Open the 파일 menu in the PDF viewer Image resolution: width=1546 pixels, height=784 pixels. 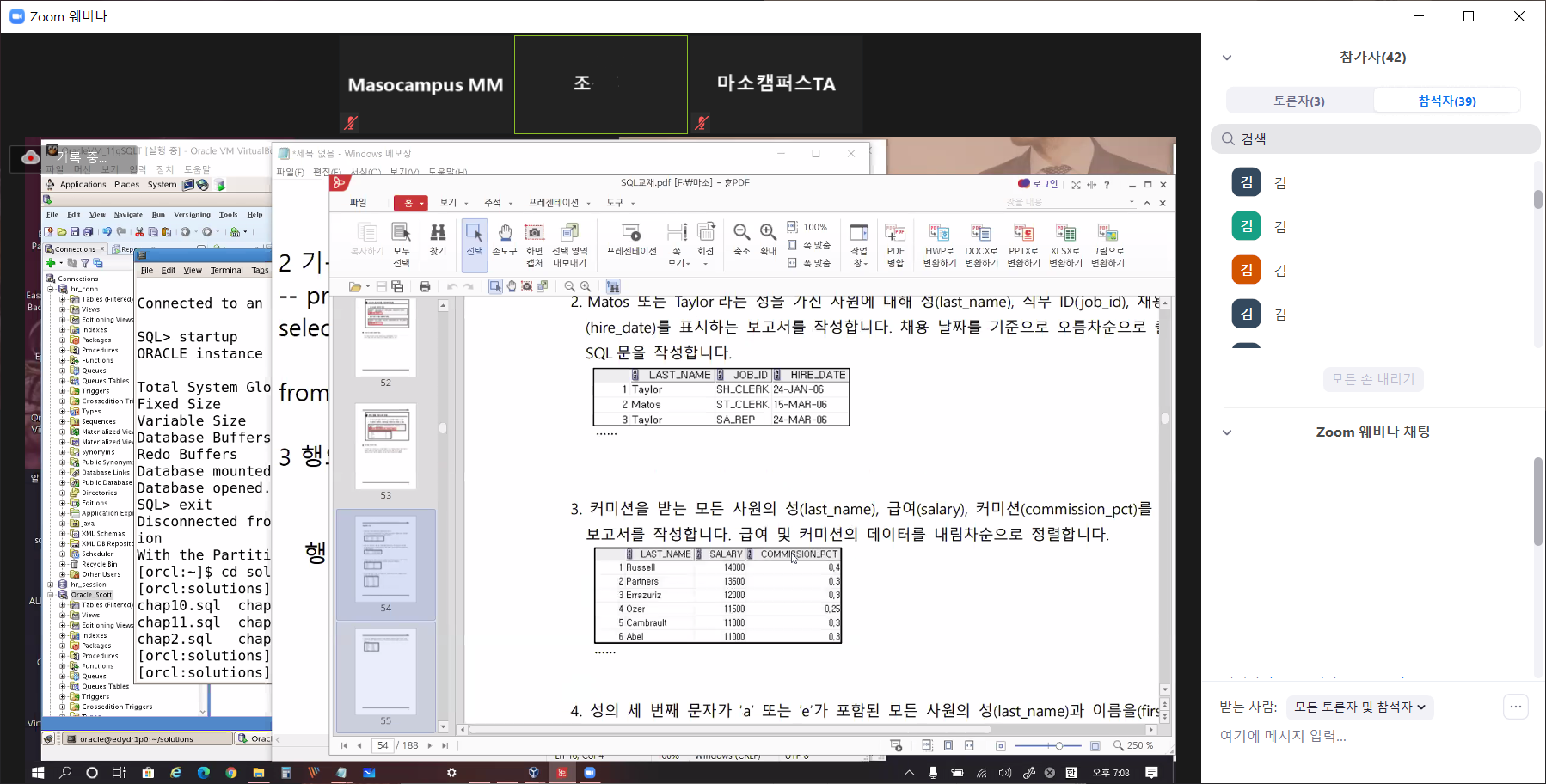(x=359, y=203)
